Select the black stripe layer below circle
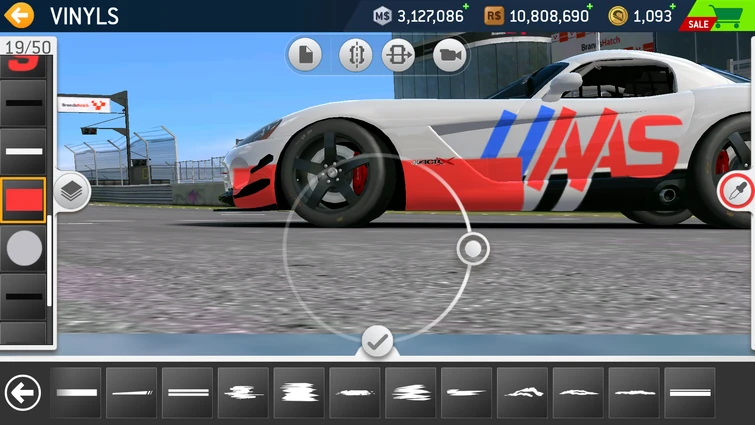 [23, 297]
